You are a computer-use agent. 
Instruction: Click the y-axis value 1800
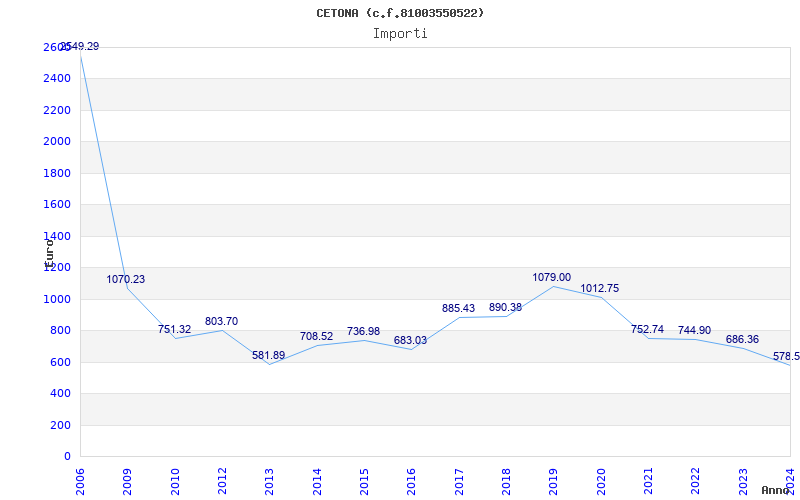(57, 173)
